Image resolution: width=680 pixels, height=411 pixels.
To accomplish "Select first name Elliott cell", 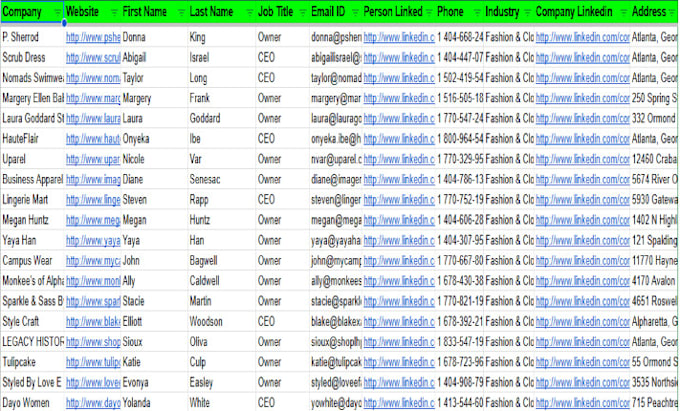I will (154, 321).
